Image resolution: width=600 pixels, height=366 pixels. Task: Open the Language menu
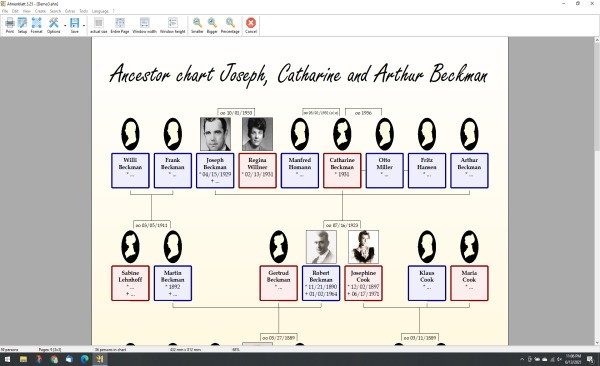(100, 11)
